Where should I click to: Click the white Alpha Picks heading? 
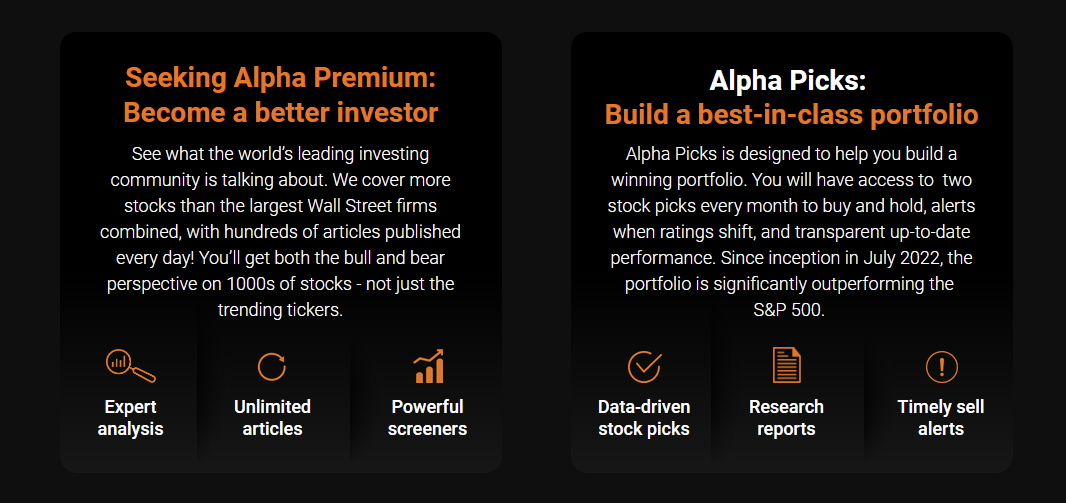pos(791,80)
